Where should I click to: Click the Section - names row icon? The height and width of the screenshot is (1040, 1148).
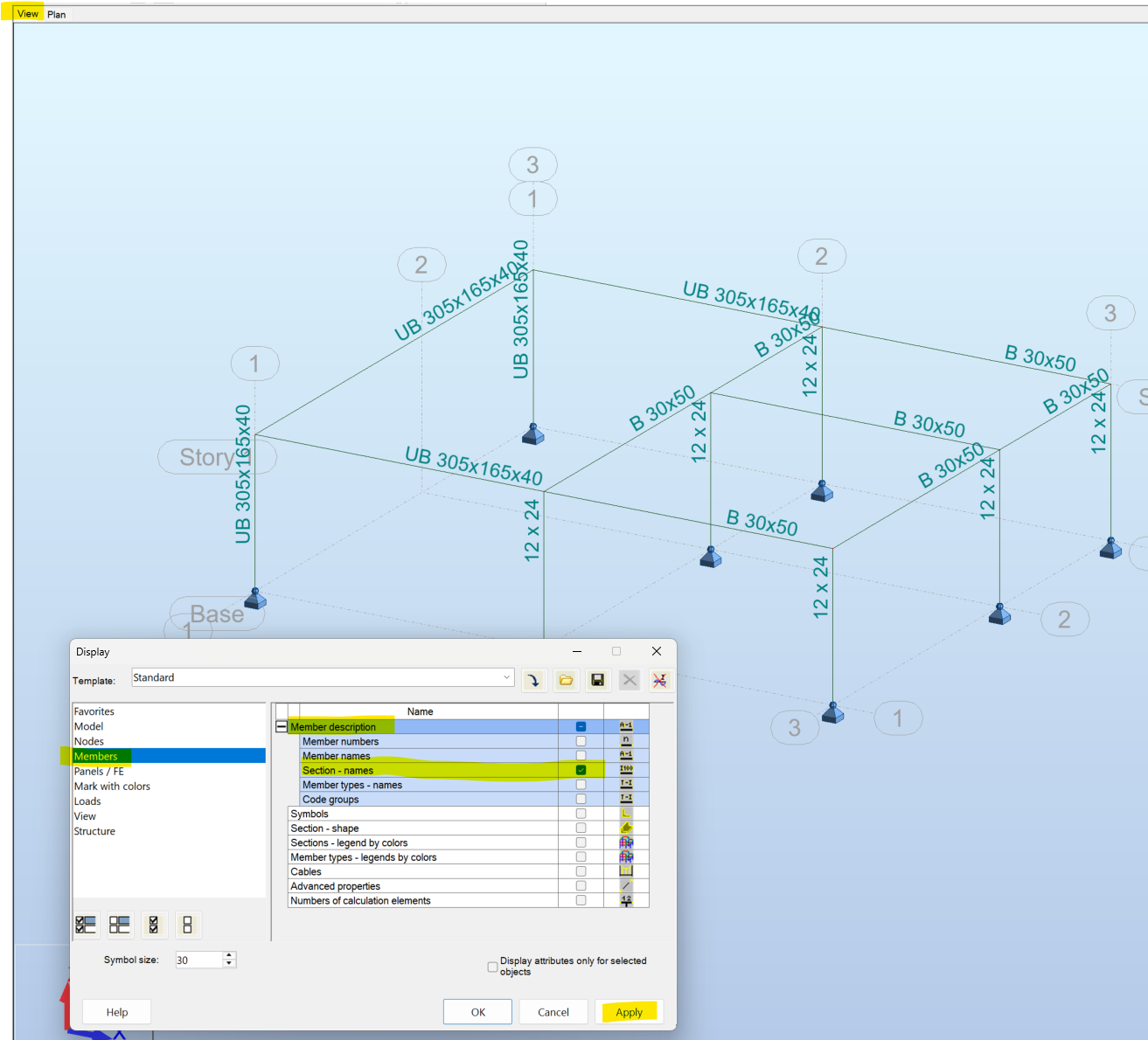click(626, 770)
